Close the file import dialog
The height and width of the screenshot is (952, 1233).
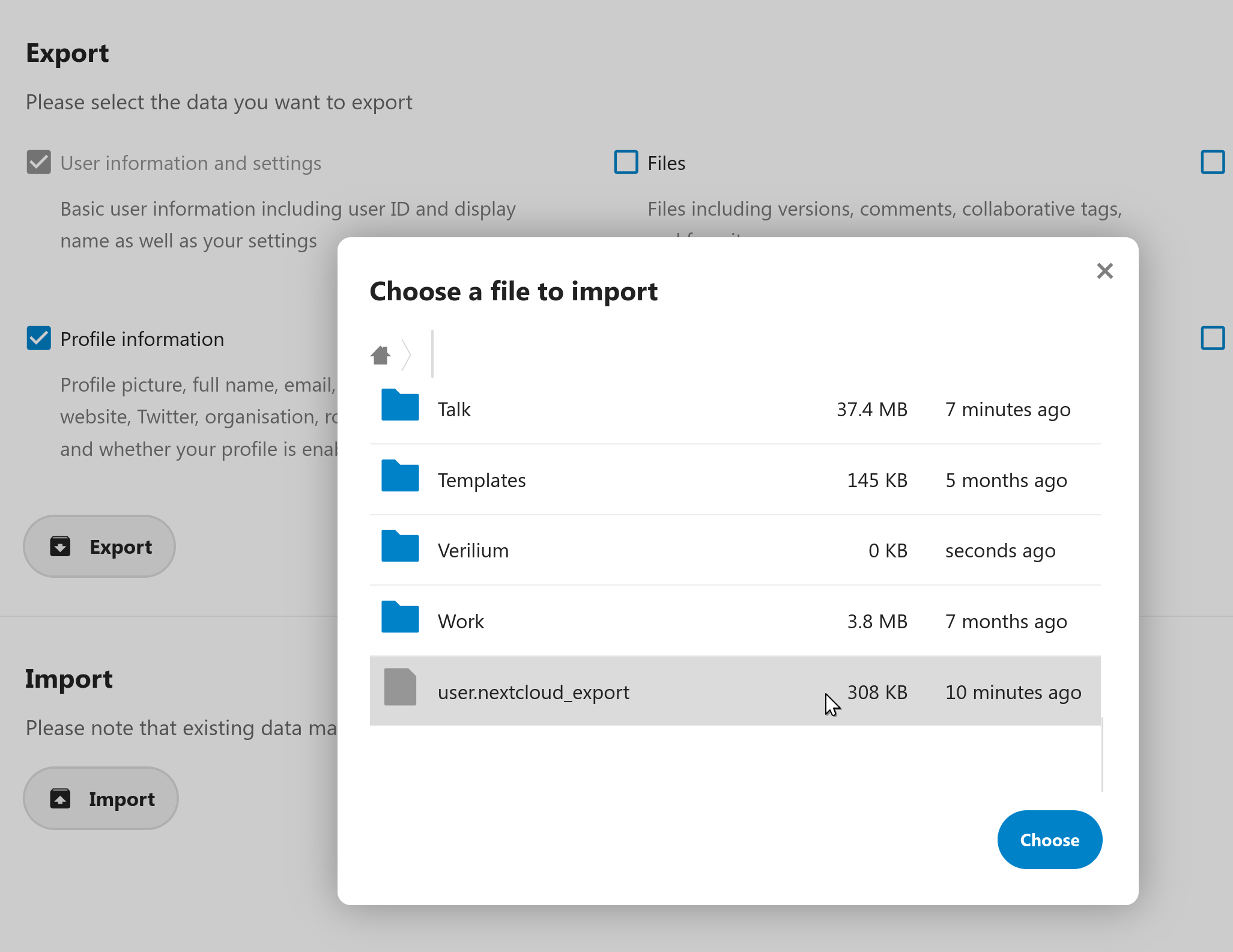point(1104,271)
